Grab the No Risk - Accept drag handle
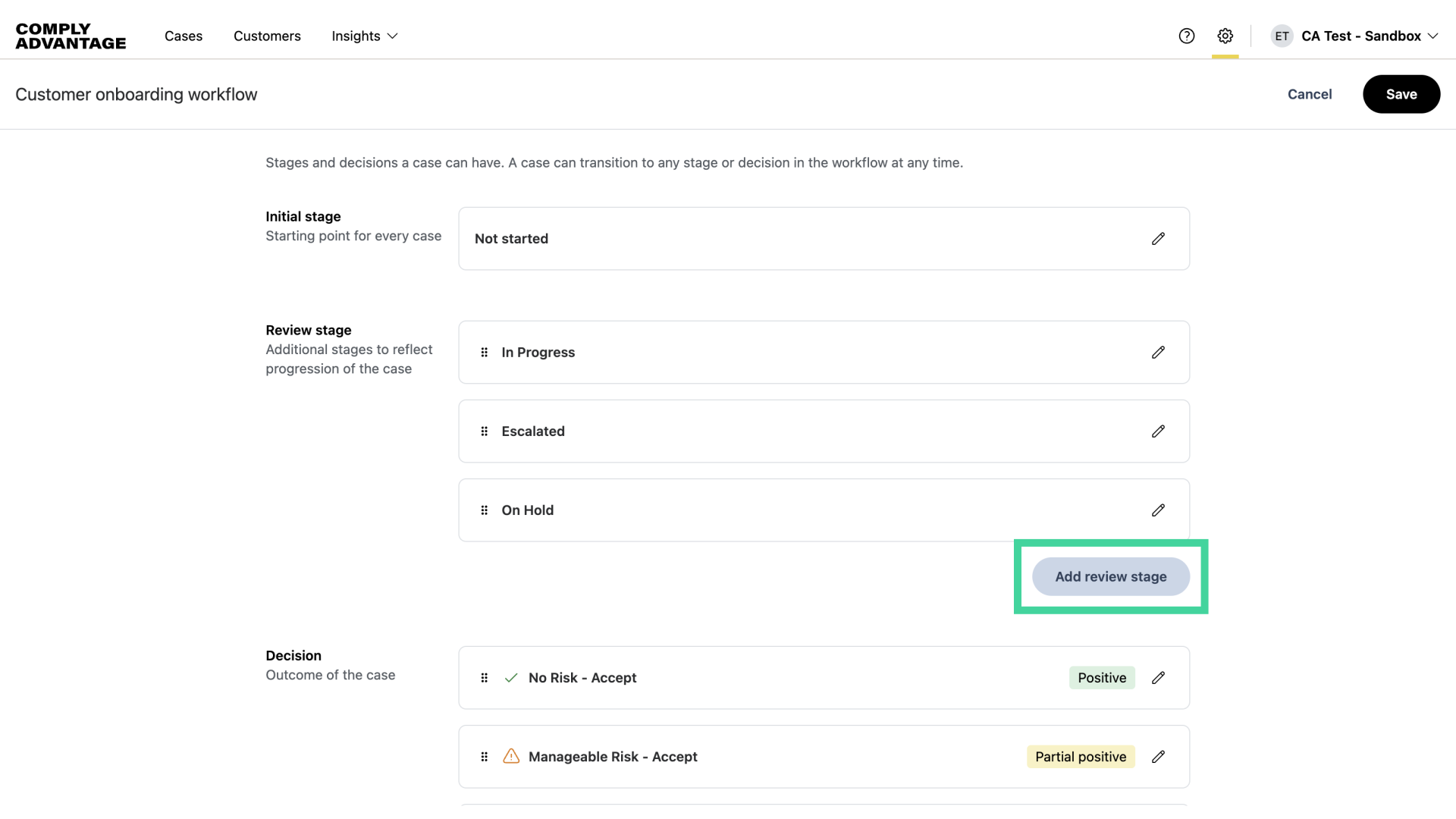Image resolution: width=1456 pixels, height=819 pixels. [485, 678]
